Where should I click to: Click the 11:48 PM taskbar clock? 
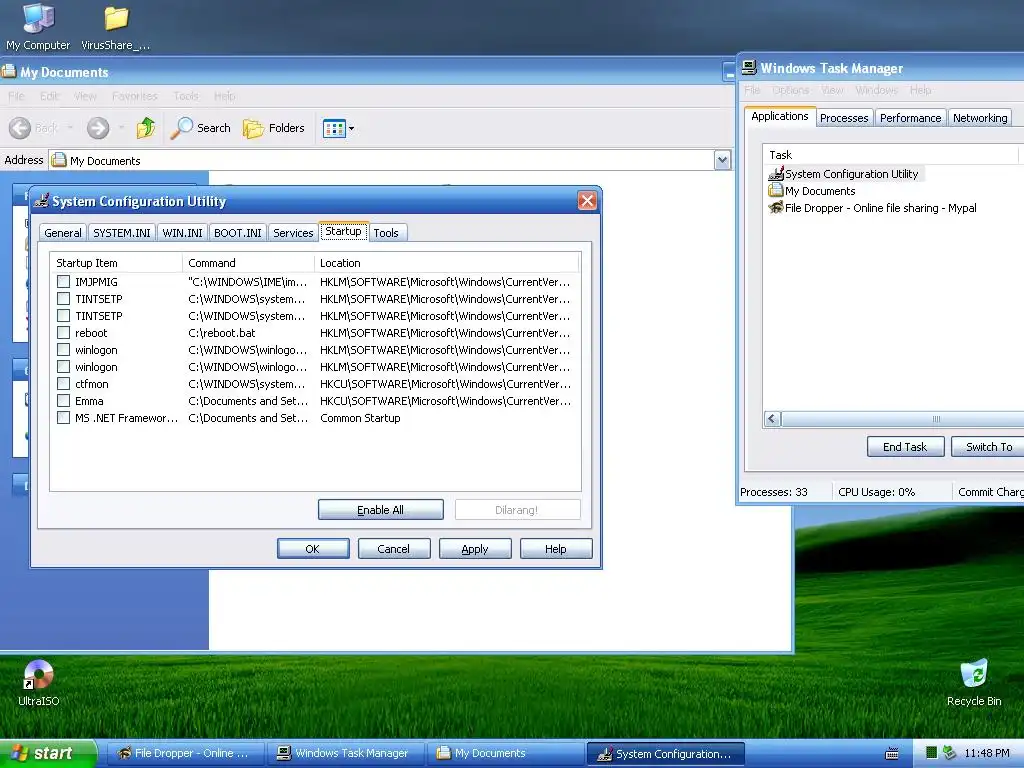tap(987, 753)
